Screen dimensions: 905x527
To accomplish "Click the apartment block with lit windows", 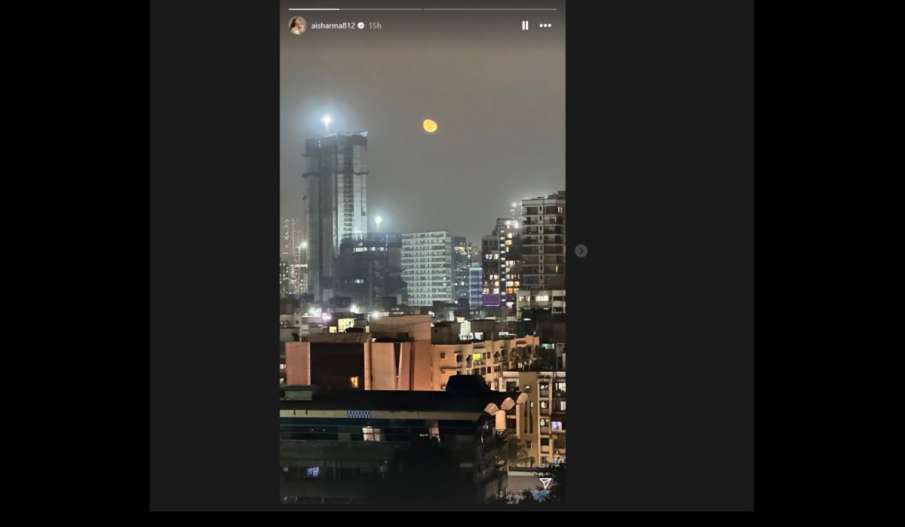I will tap(543, 242).
